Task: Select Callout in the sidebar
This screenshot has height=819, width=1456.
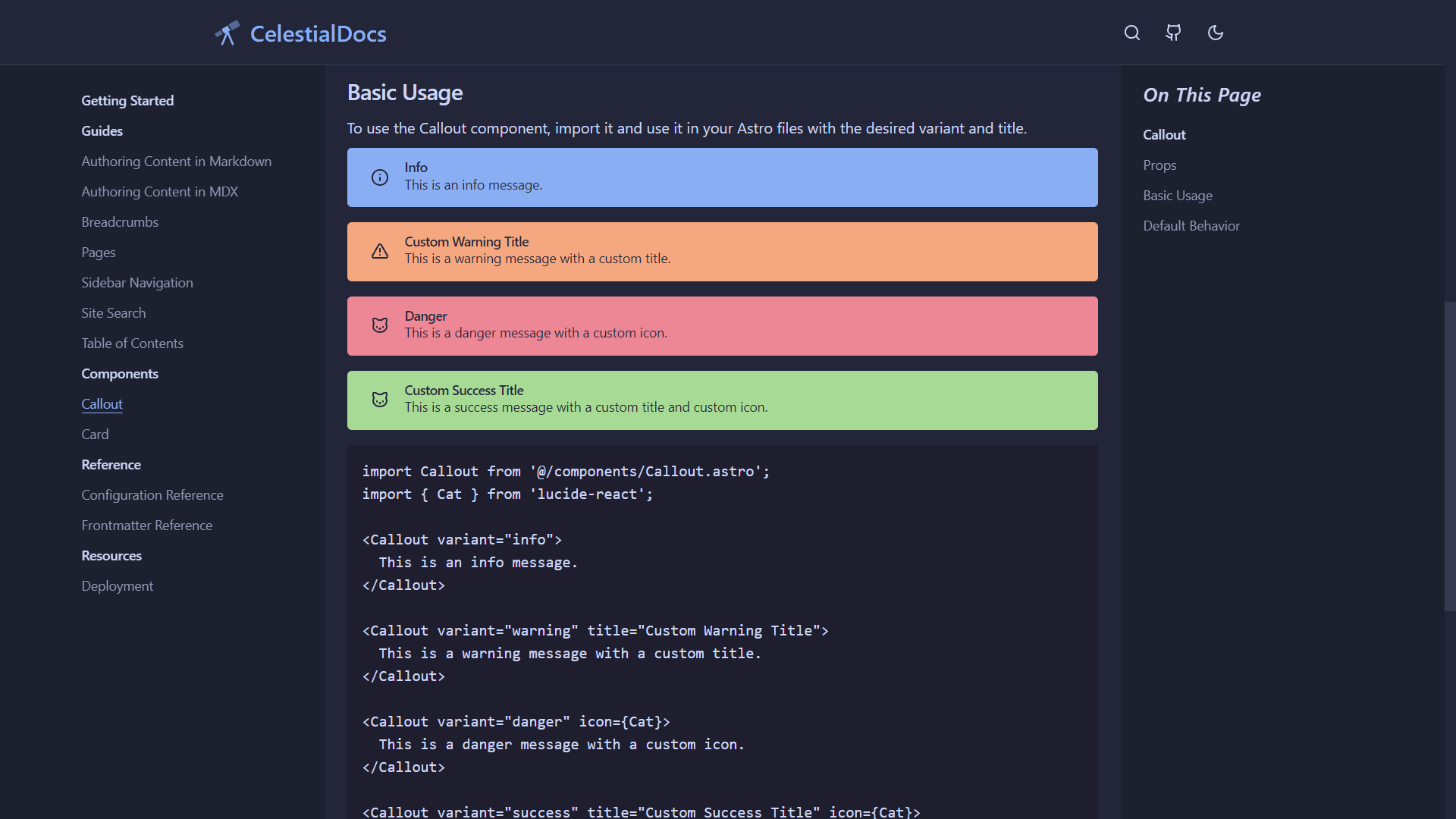Action: coord(102,404)
